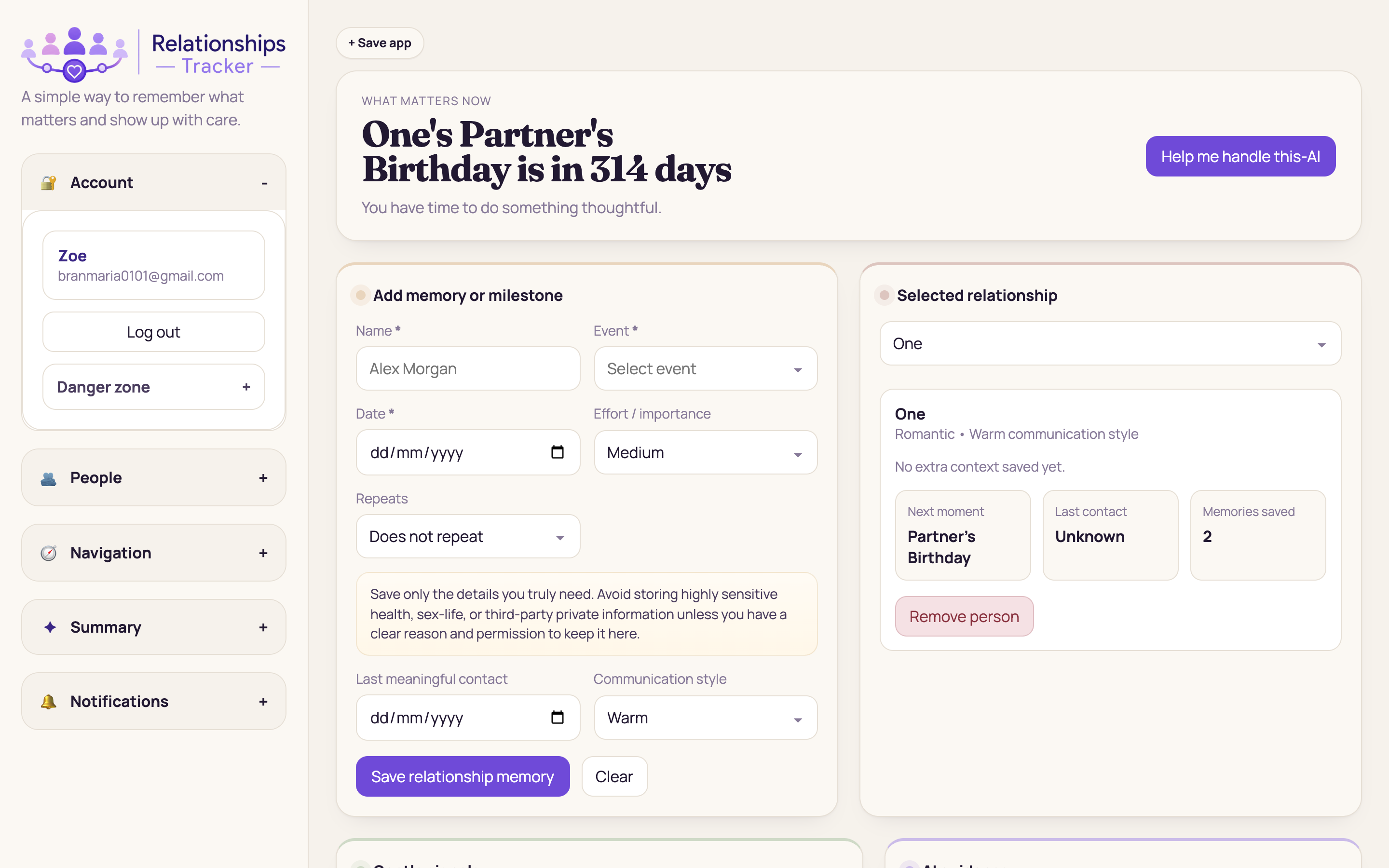Open the Effort / importance dropdown
The width and height of the screenshot is (1389, 868).
706,452
